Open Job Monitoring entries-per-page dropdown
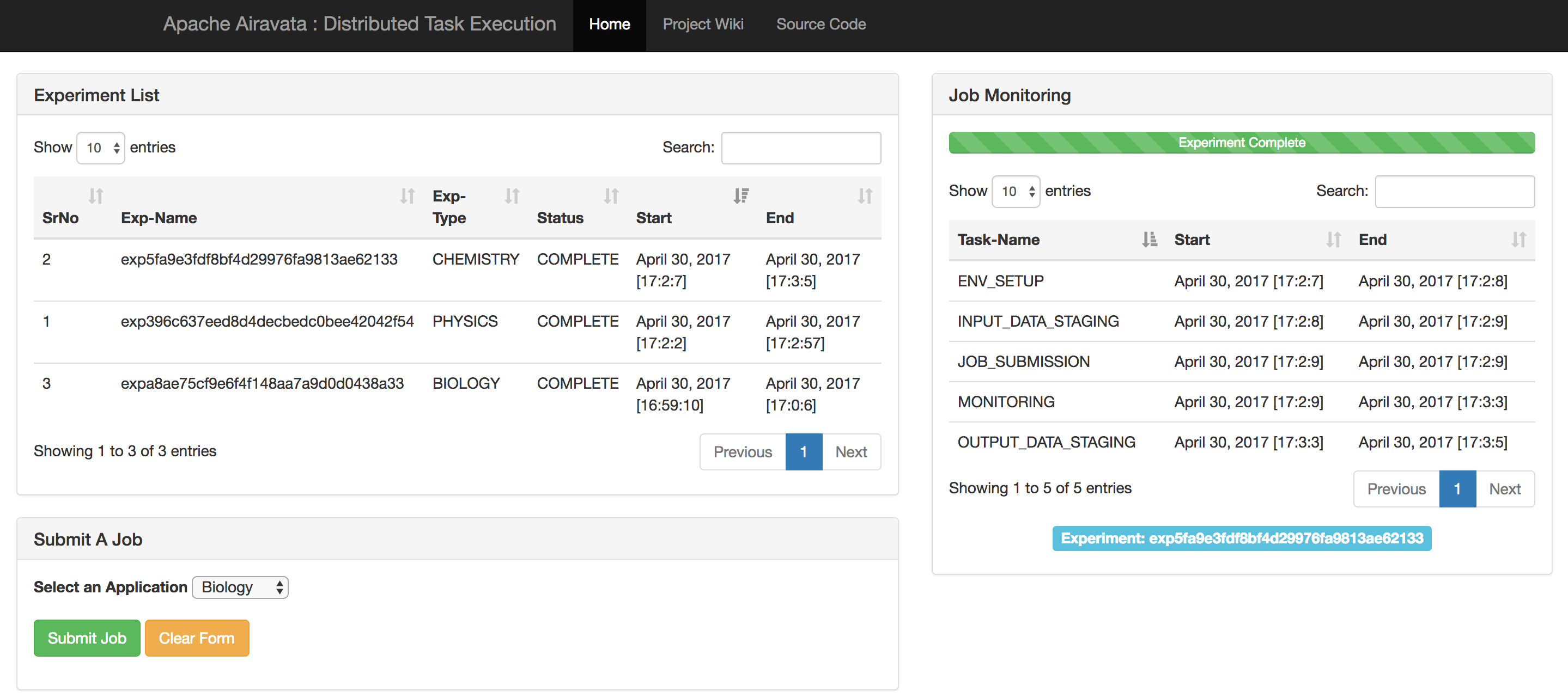Screen dimensions: 1568x698 1016,192
